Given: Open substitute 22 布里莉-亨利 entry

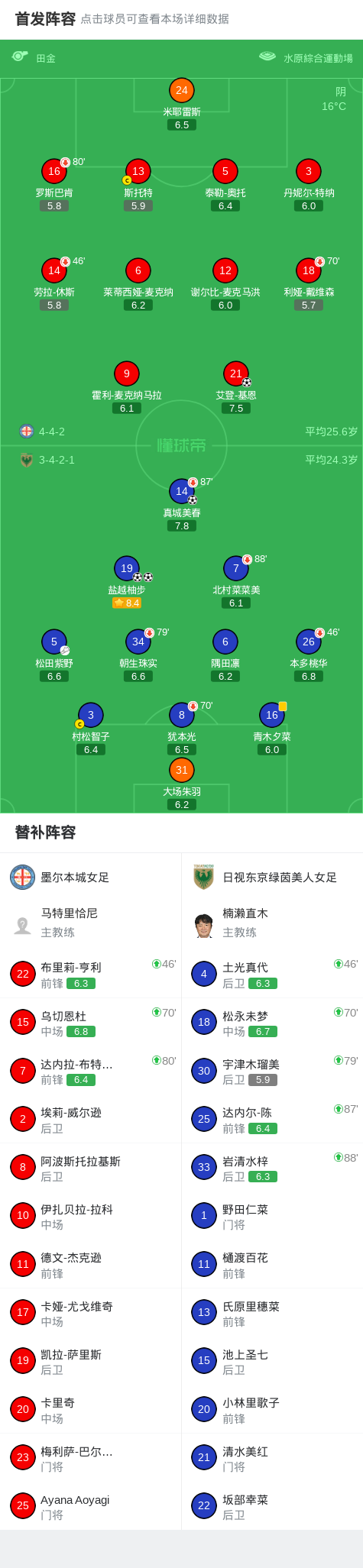Looking at the screenshot, I should pyautogui.click(x=91, y=974).
